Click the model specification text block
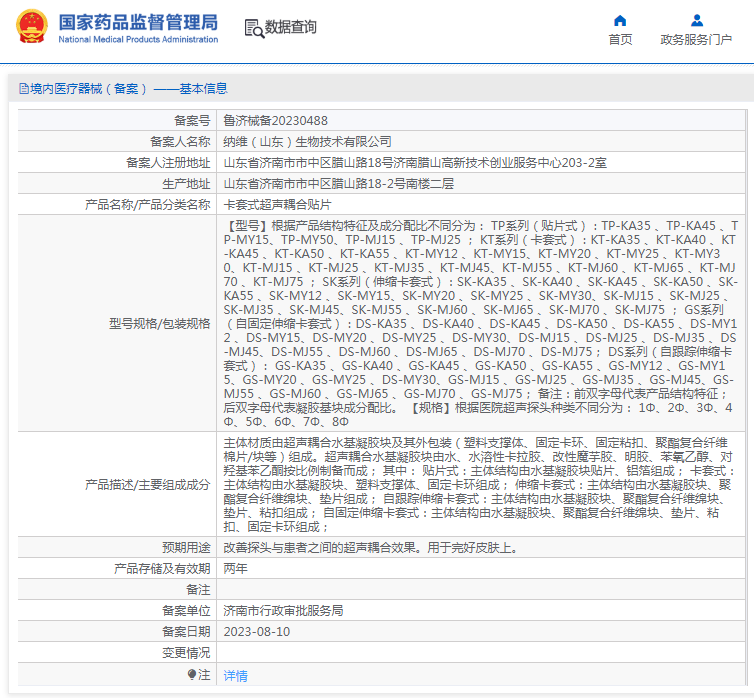The height and width of the screenshot is (698, 754). (x=480, y=324)
